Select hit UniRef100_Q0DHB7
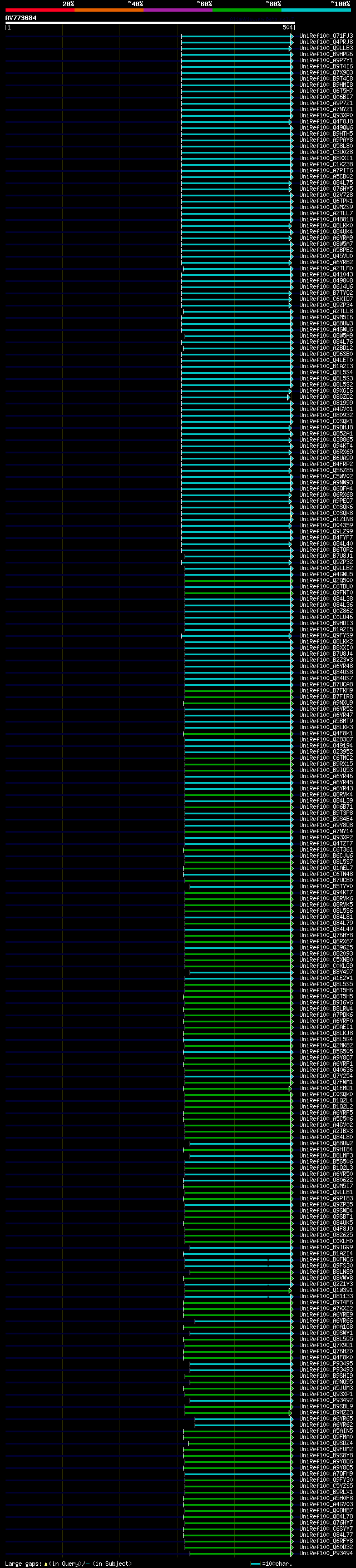This screenshot has height=1568, width=356. (325, 1510)
